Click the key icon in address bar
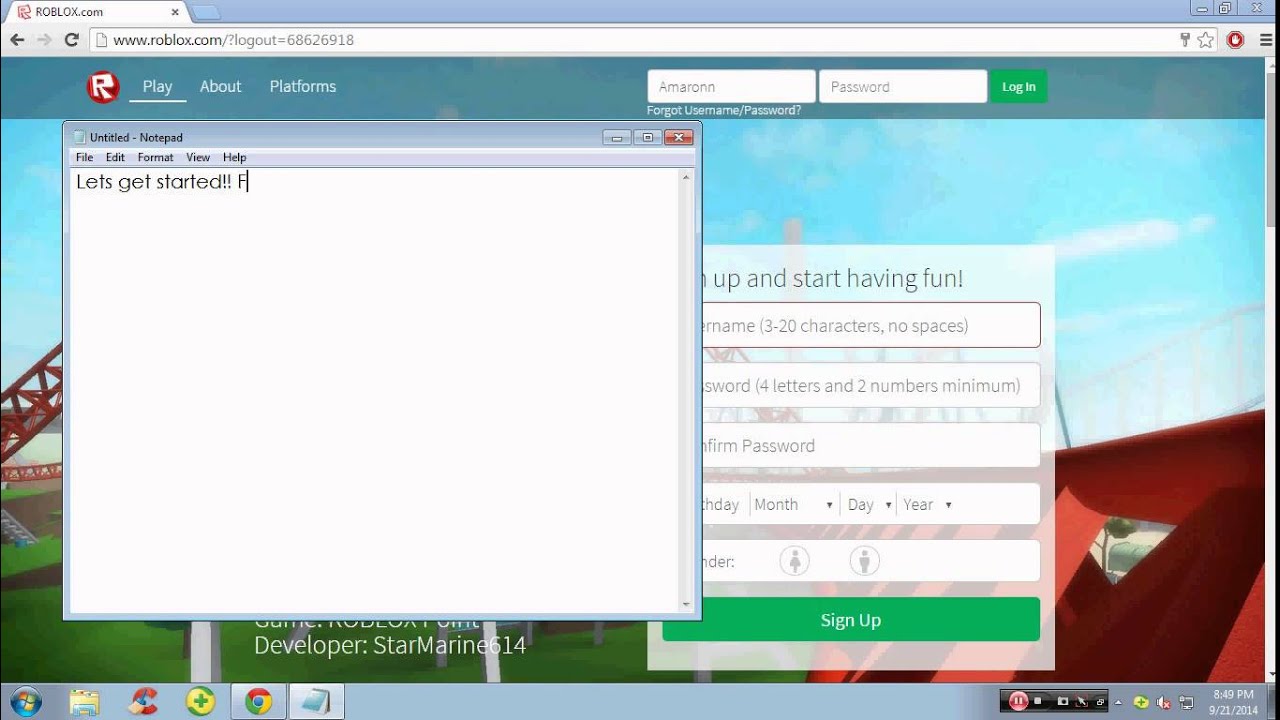The height and width of the screenshot is (720, 1280). point(1185,40)
